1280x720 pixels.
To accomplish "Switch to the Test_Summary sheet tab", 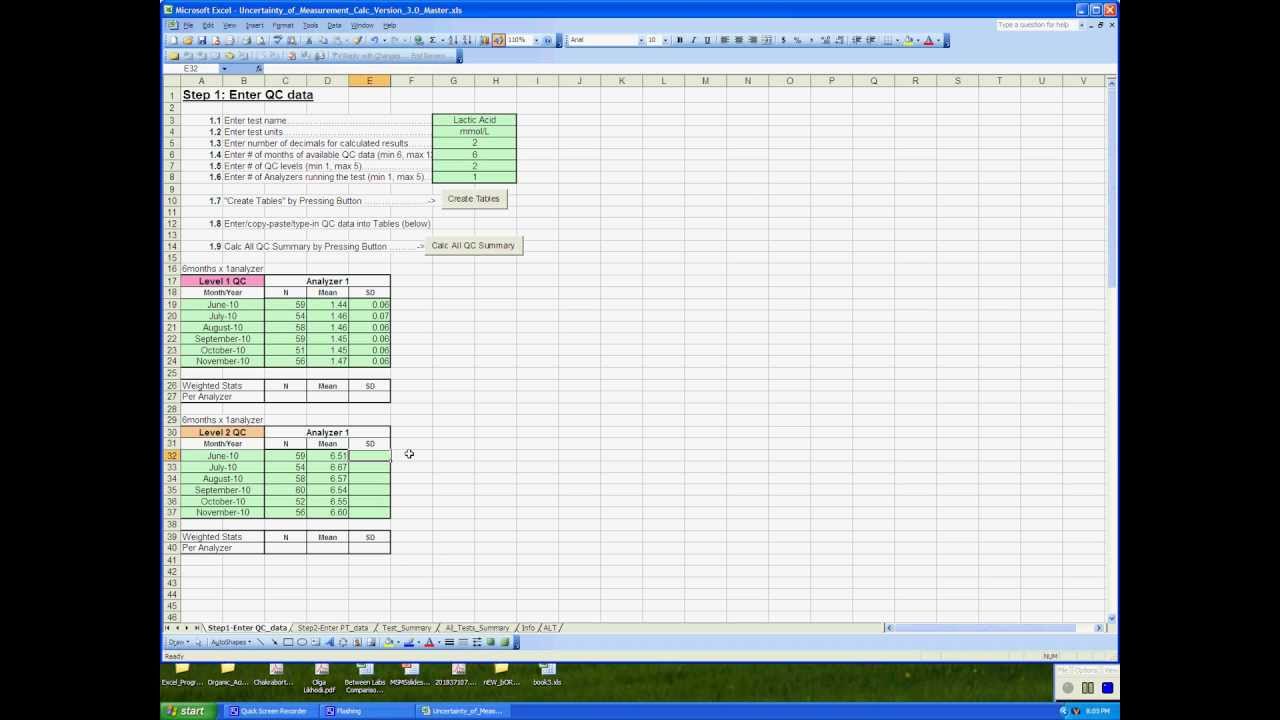I will pyautogui.click(x=406, y=628).
